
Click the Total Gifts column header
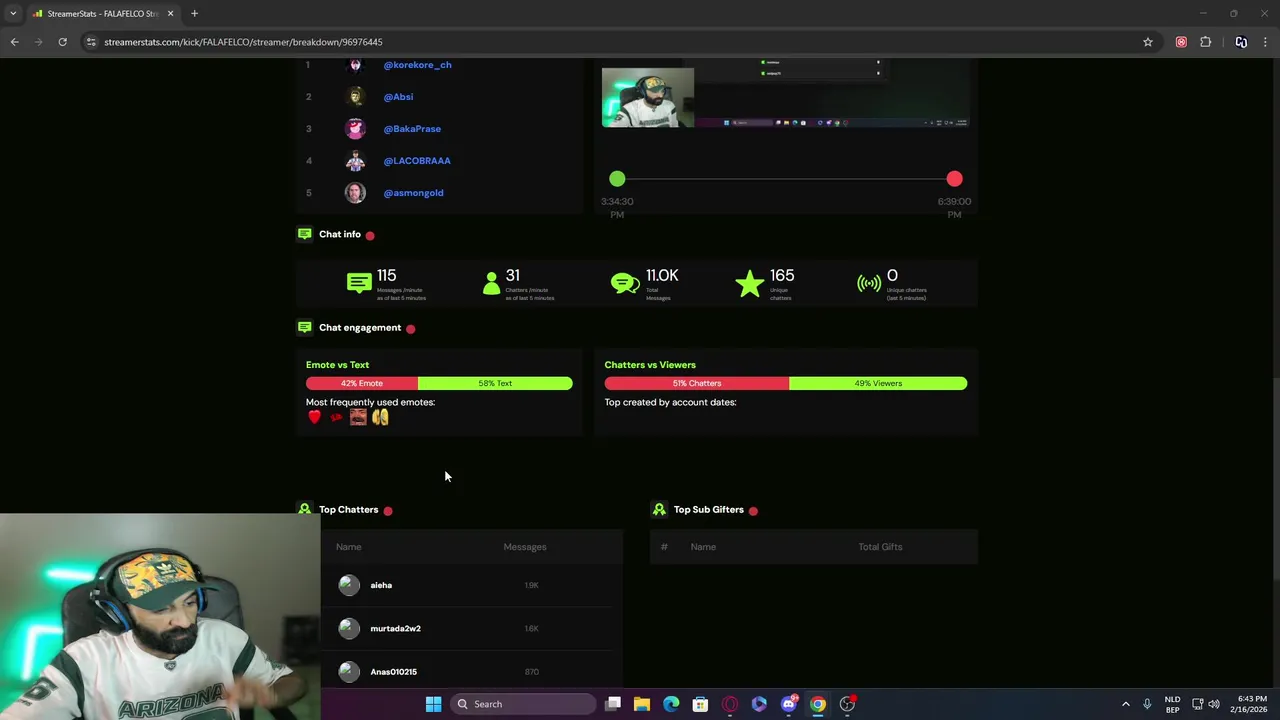[x=880, y=547]
